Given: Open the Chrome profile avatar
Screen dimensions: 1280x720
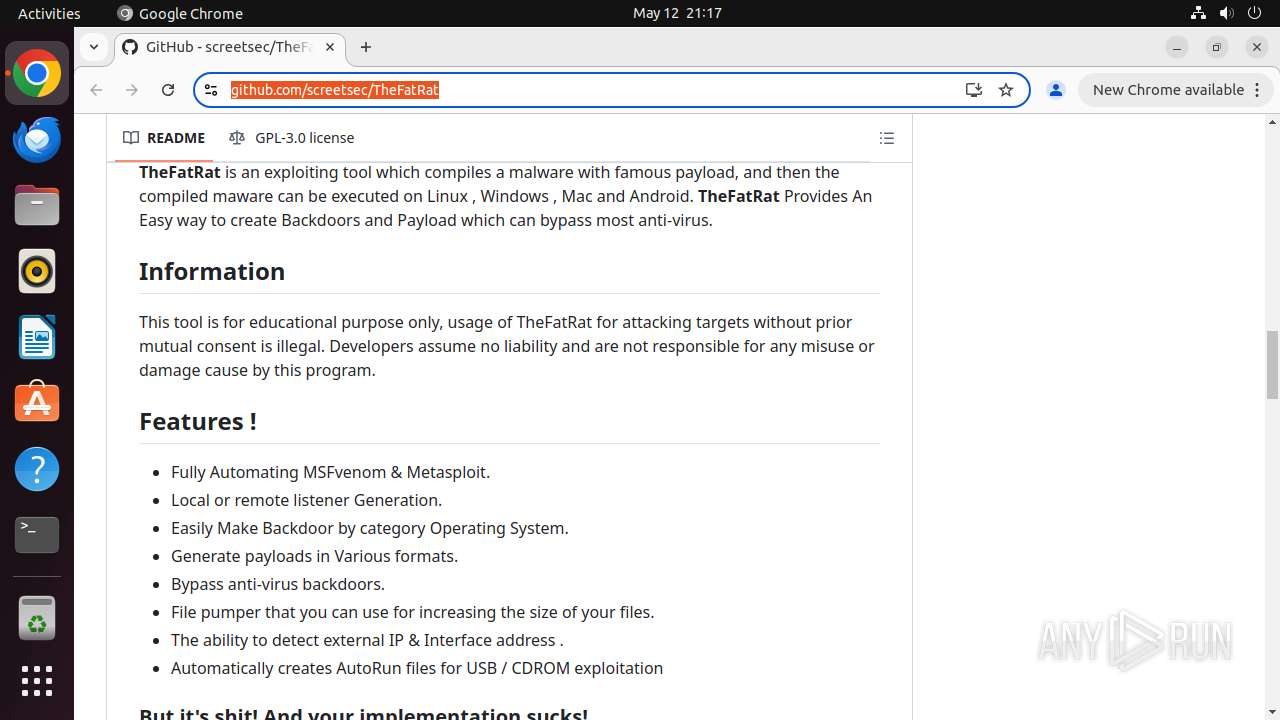Looking at the screenshot, I should (x=1055, y=90).
